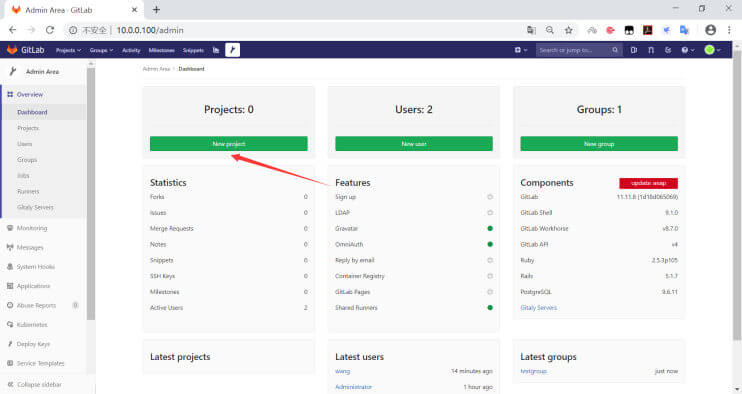This screenshot has height=394, width=742.
Task: Click the Messages sidebar icon
Action: pyautogui.click(x=10, y=247)
